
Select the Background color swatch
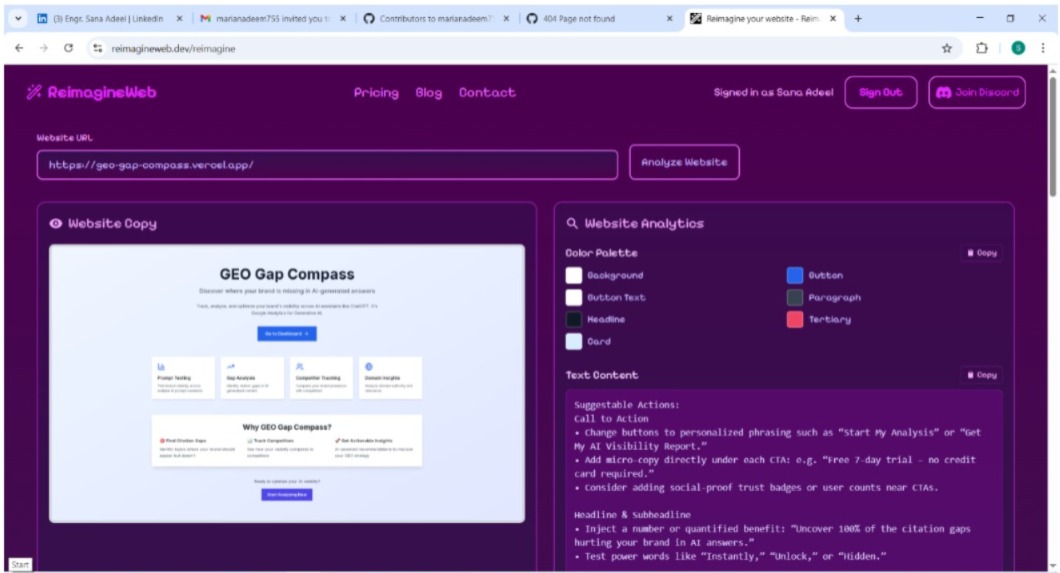click(573, 275)
